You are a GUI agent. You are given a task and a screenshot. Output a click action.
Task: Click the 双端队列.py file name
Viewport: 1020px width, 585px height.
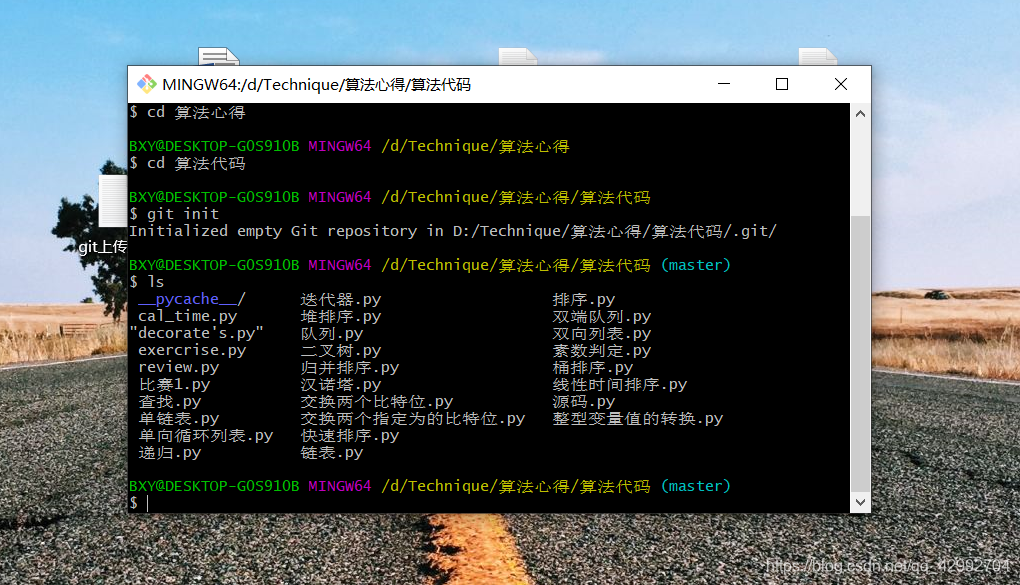click(602, 316)
